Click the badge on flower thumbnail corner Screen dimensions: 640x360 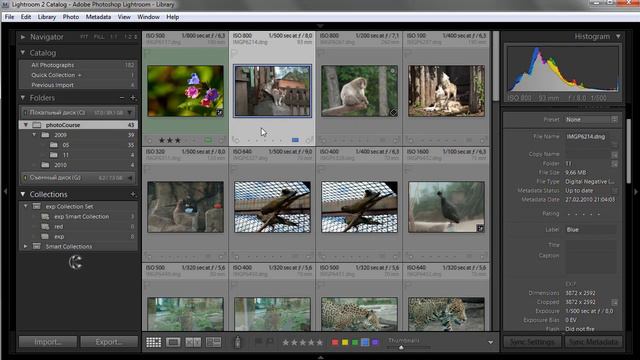(220, 113)
